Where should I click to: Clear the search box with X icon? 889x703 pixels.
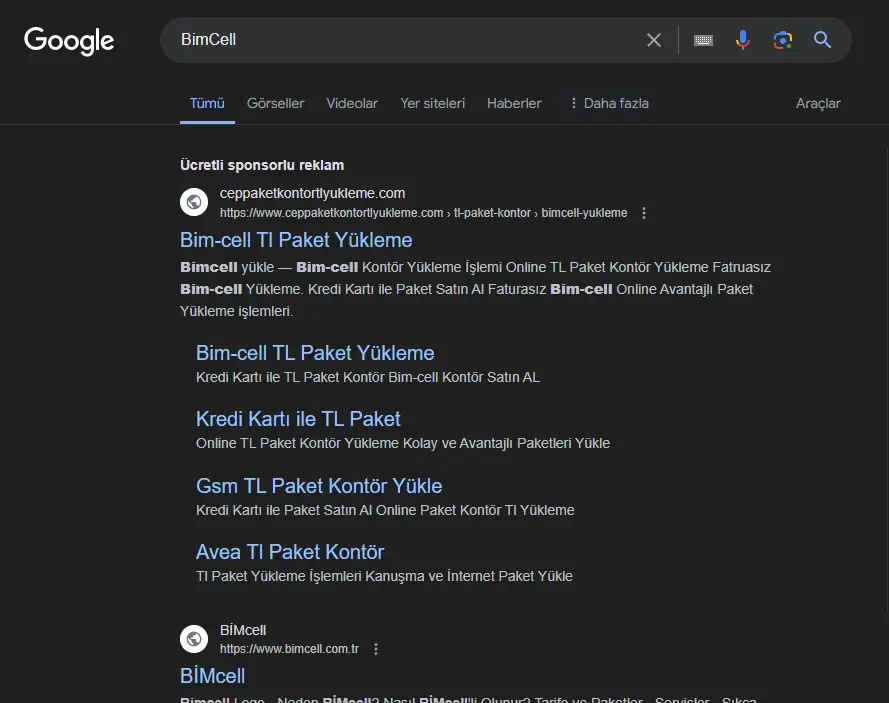pos(654,40)
